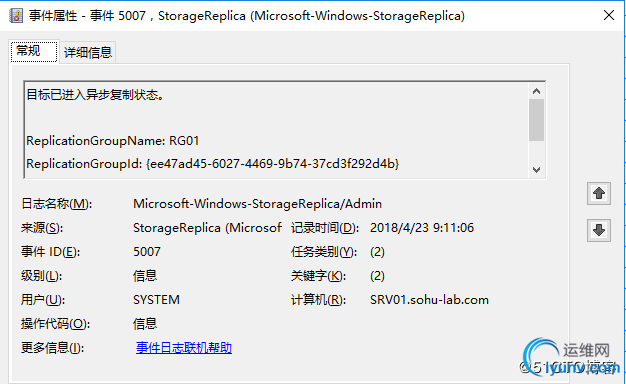Click the 级别 value 信息
626x384 pixels.
(145, 276)
